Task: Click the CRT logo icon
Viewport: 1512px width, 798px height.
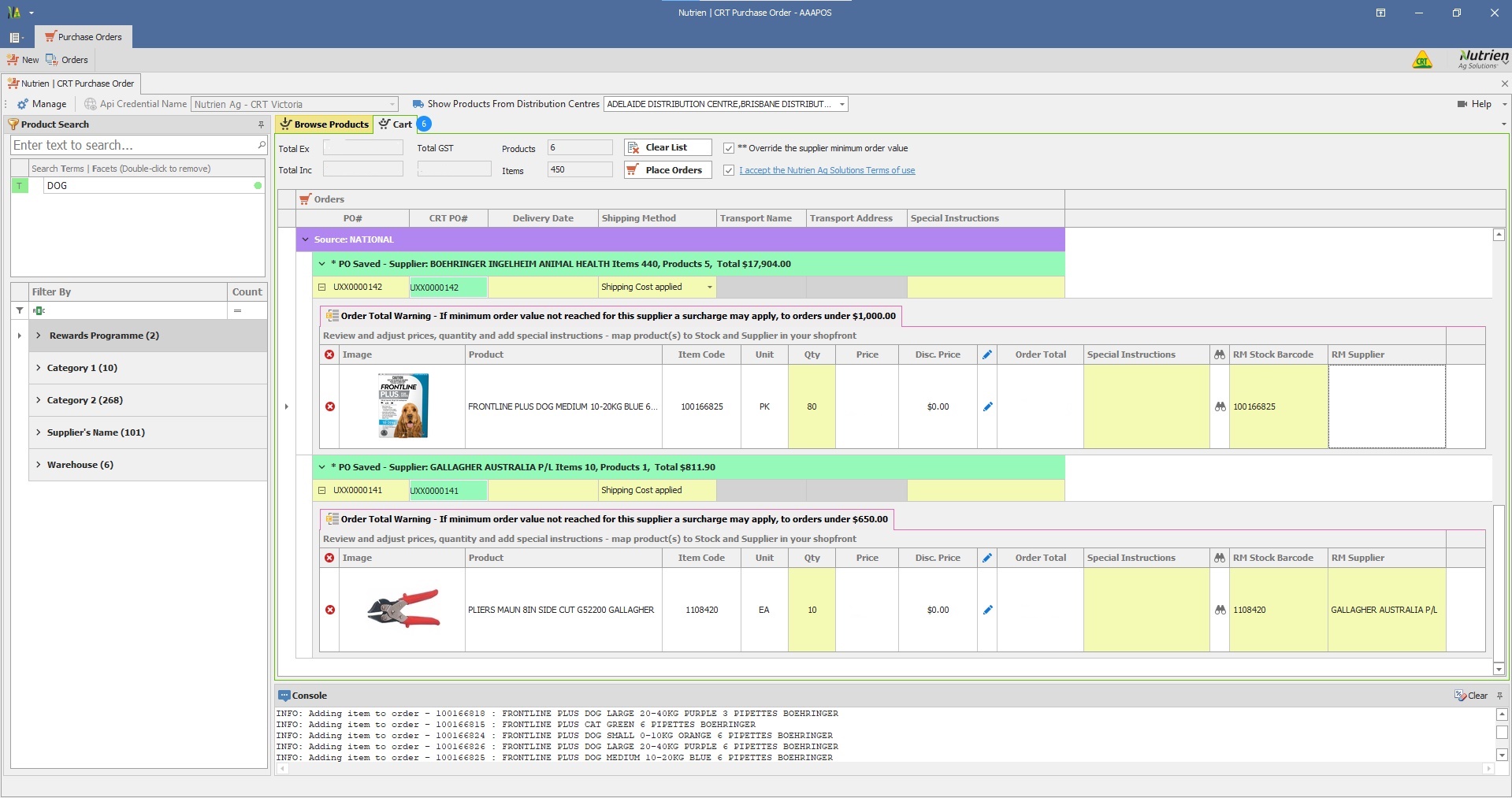Action: 1422,60
